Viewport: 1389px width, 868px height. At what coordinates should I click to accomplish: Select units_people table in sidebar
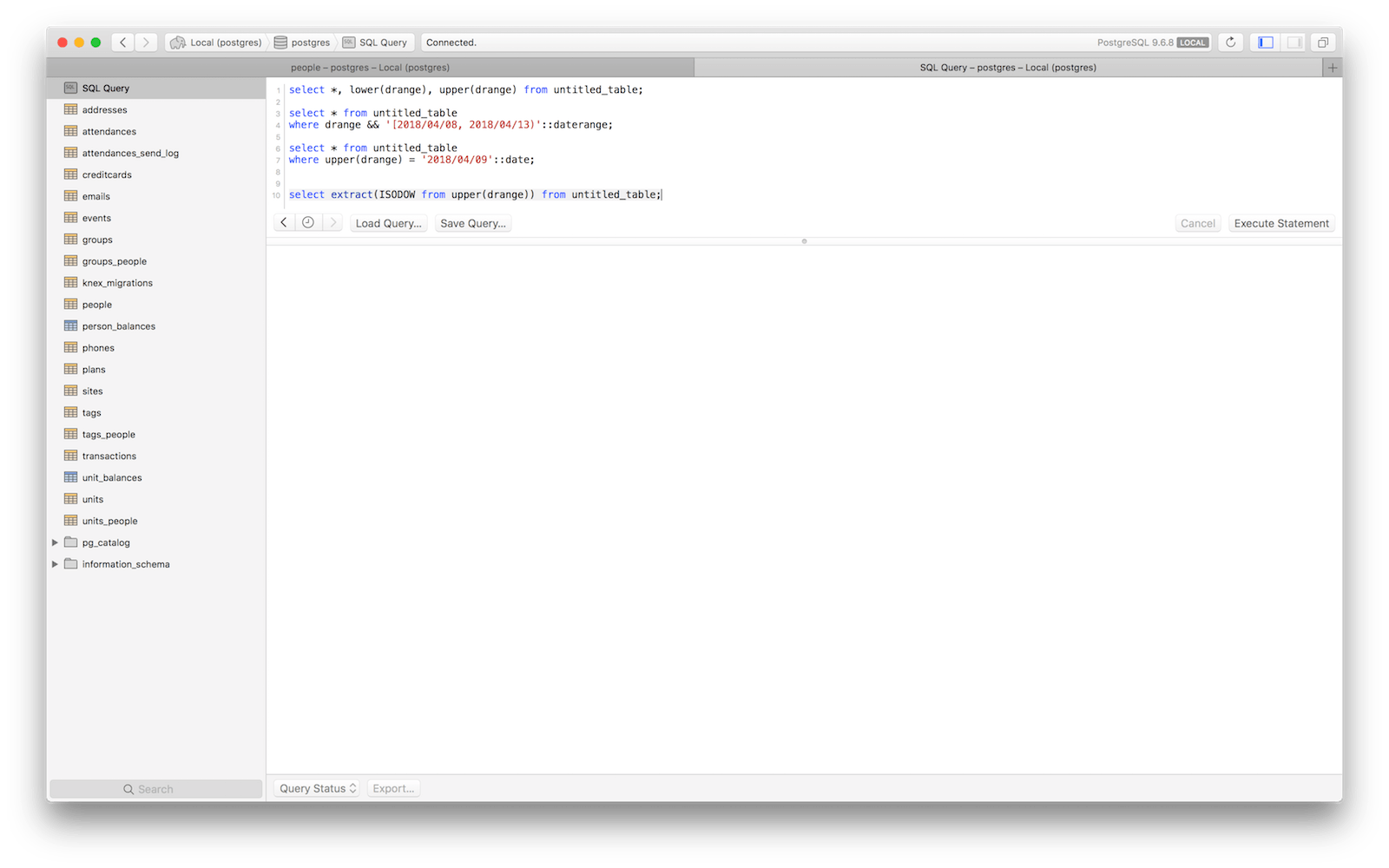point(156,521)
